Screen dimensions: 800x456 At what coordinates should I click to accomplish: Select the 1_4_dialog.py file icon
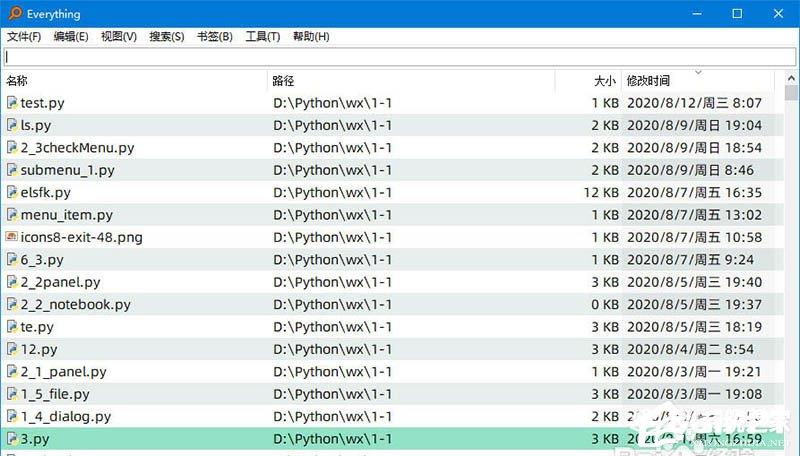pyautogui.click(x=12, y=416)
